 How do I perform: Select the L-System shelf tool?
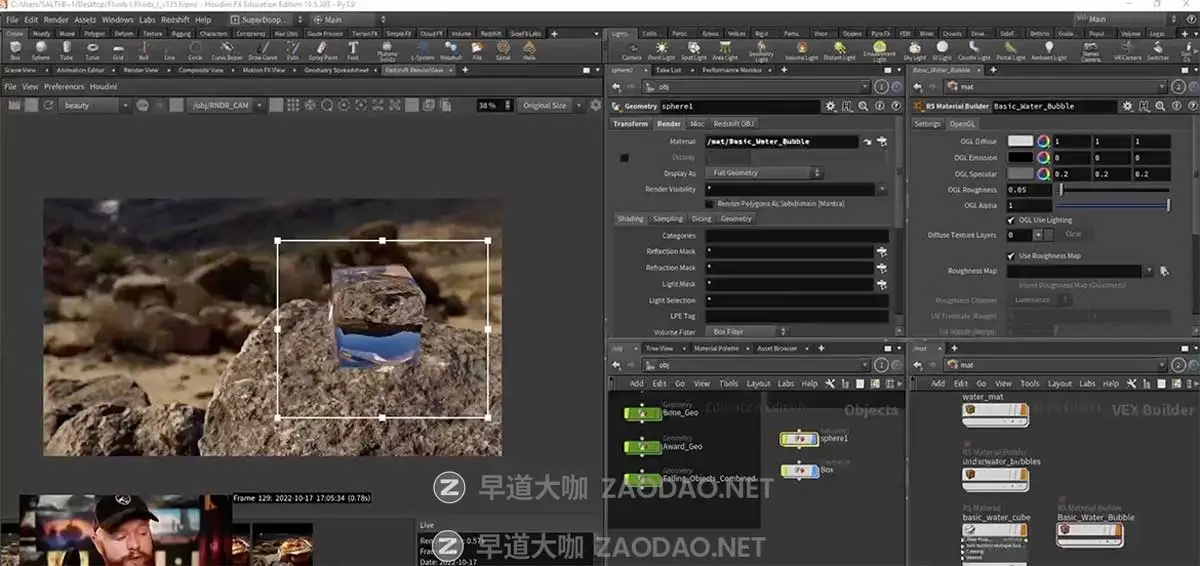[423, 50]
